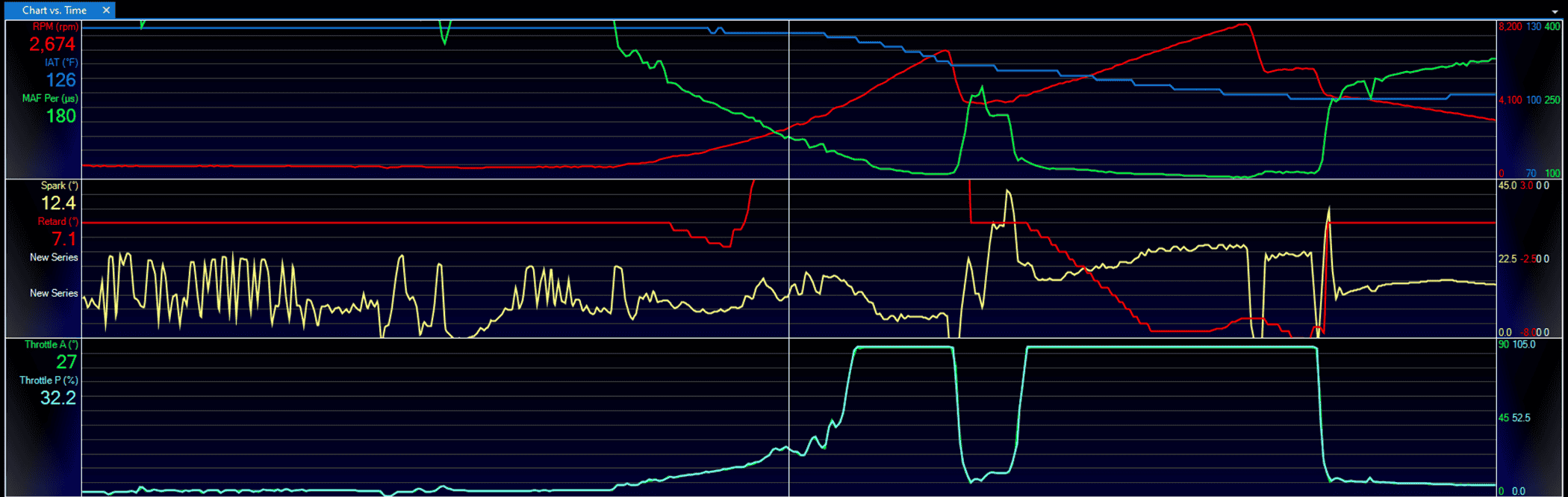Select the Throttle A (°) series label
Image resolution: width=1568 pixels, height=497 pixels.
pyautogui.click(x=52, y=345)
